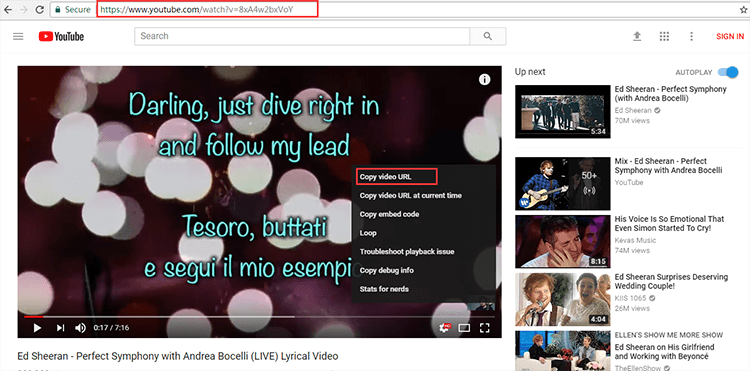The height and width of the screenshot is (371, 750).
Task: Enable Loop from the context menu
Action: point(368,233)
